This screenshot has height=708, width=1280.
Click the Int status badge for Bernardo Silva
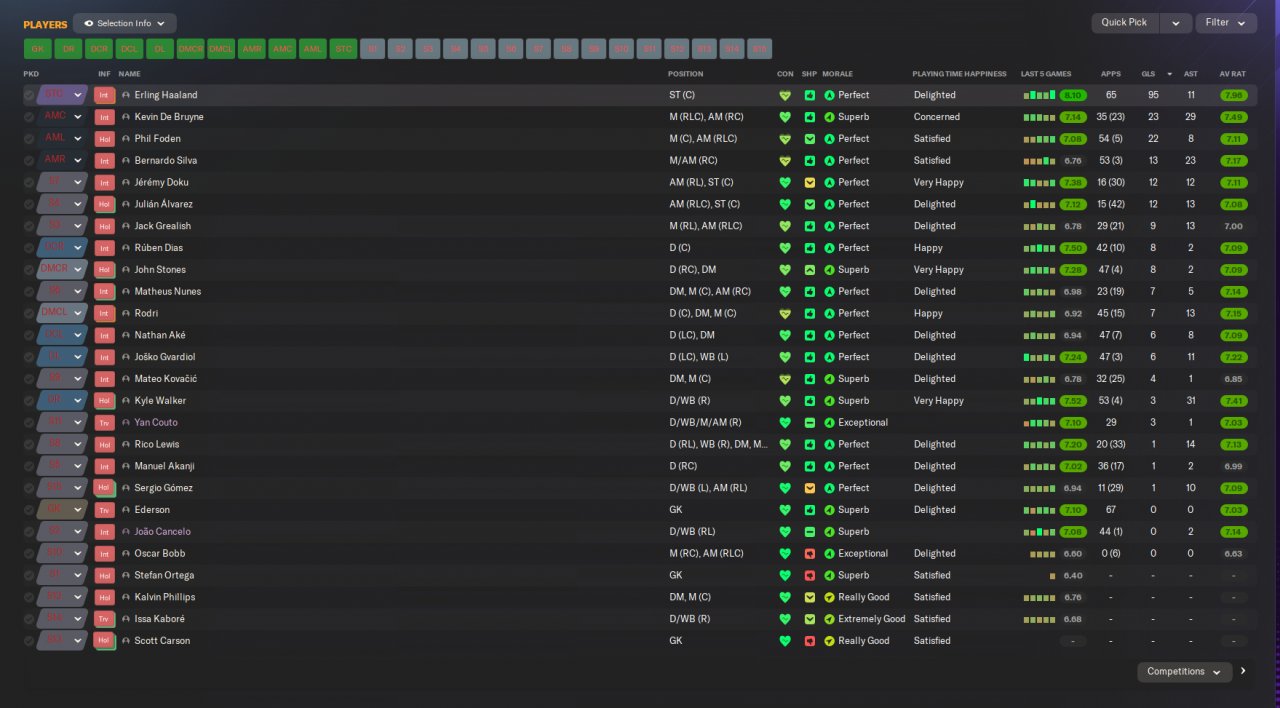click(x=105, y=161)
